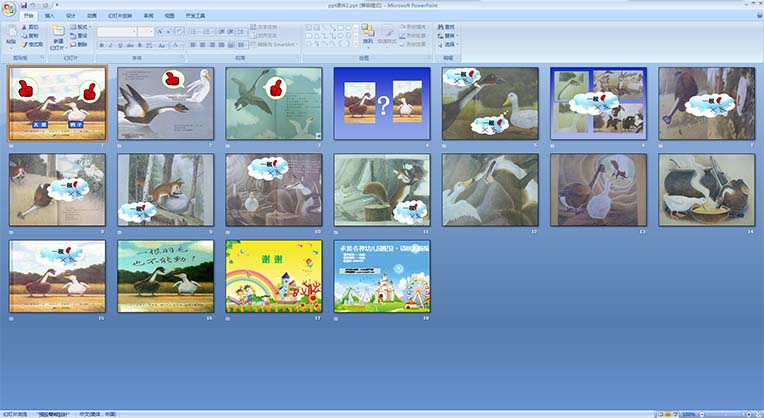Insert a new slide (新建幻灯片)

57,37
